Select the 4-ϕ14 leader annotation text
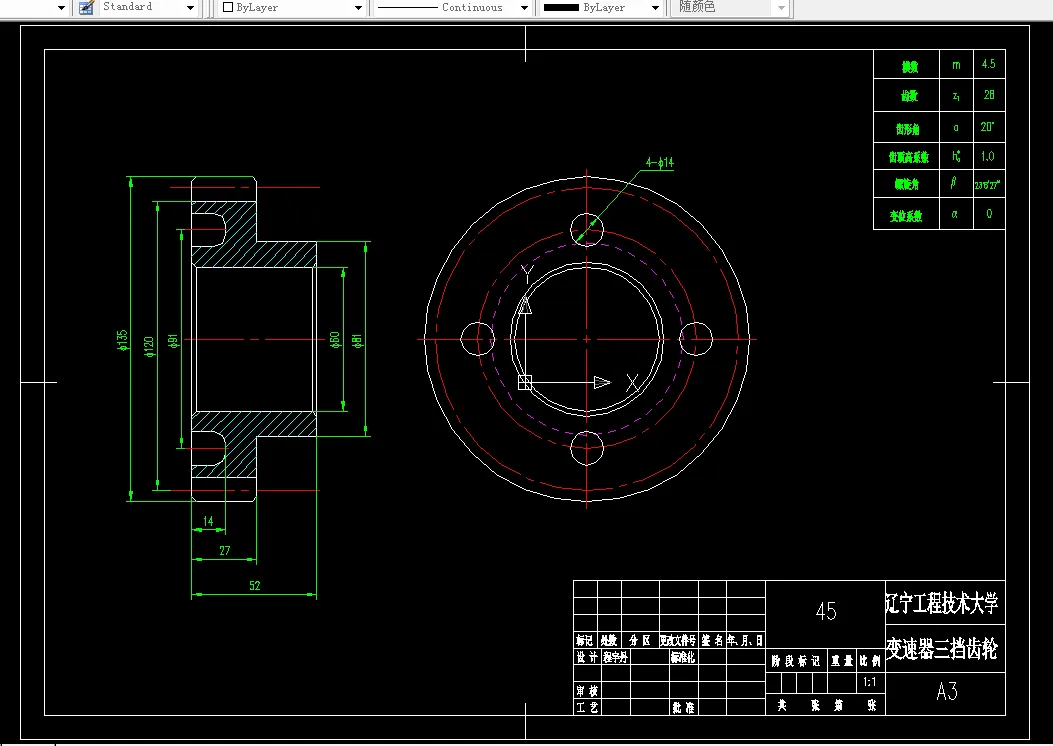The image size is (1053, 746). click(659, 162)
